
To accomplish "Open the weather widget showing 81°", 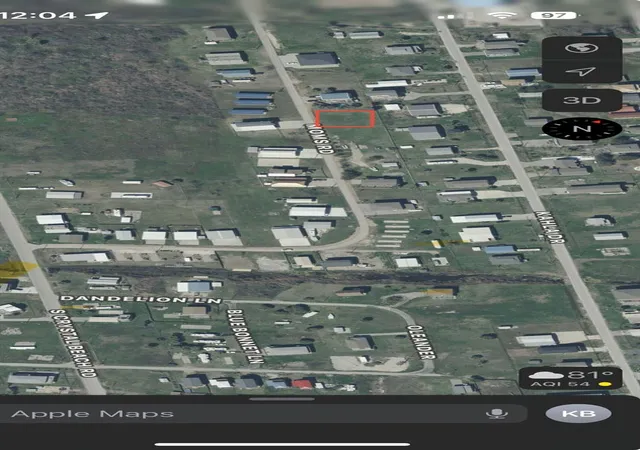I will pos(571,379).
